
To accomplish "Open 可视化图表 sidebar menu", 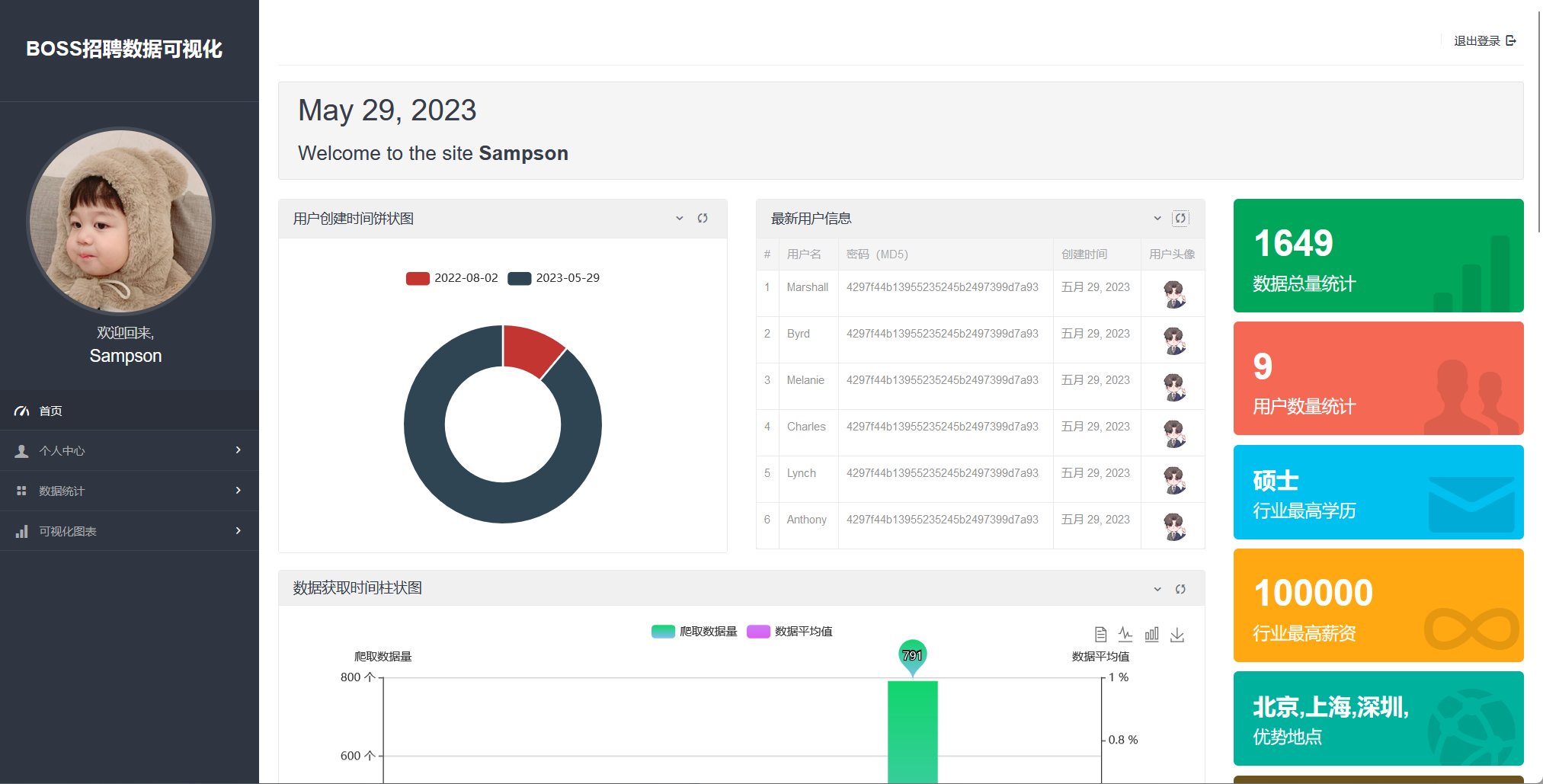I will [130, 531].
